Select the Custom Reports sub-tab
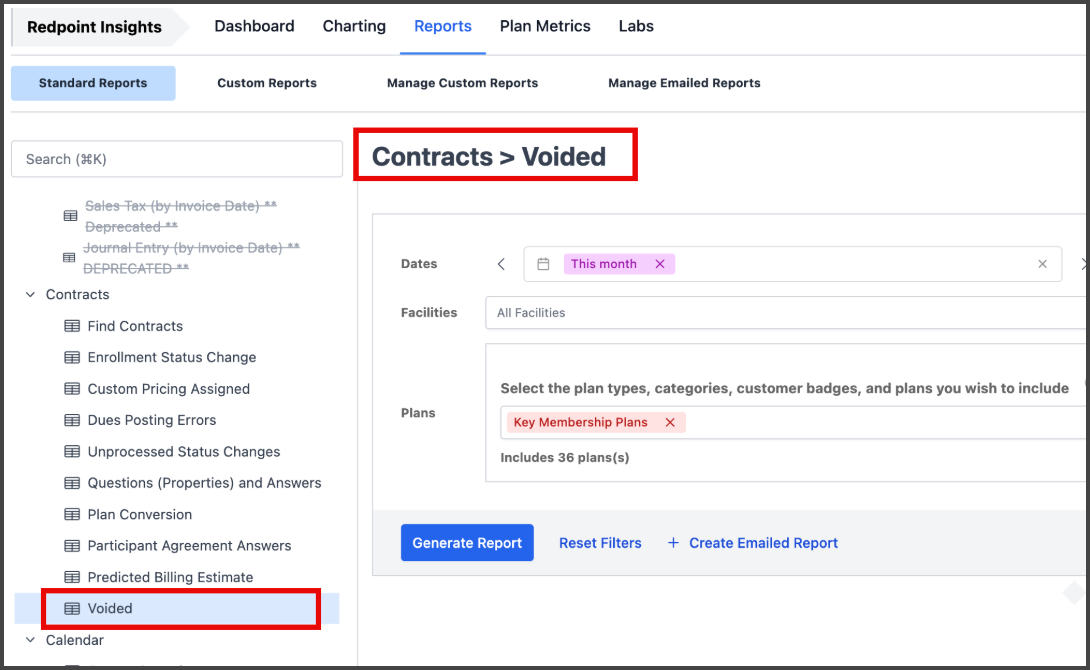Image resolution: width=1090 pixels, height=670 pixels. (x=267, y=83)
